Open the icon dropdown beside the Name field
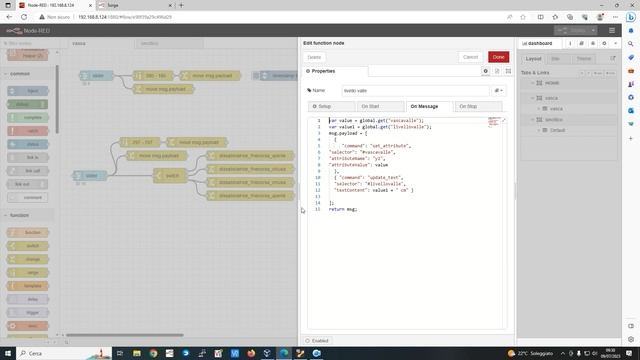 (x=499, y=91)
